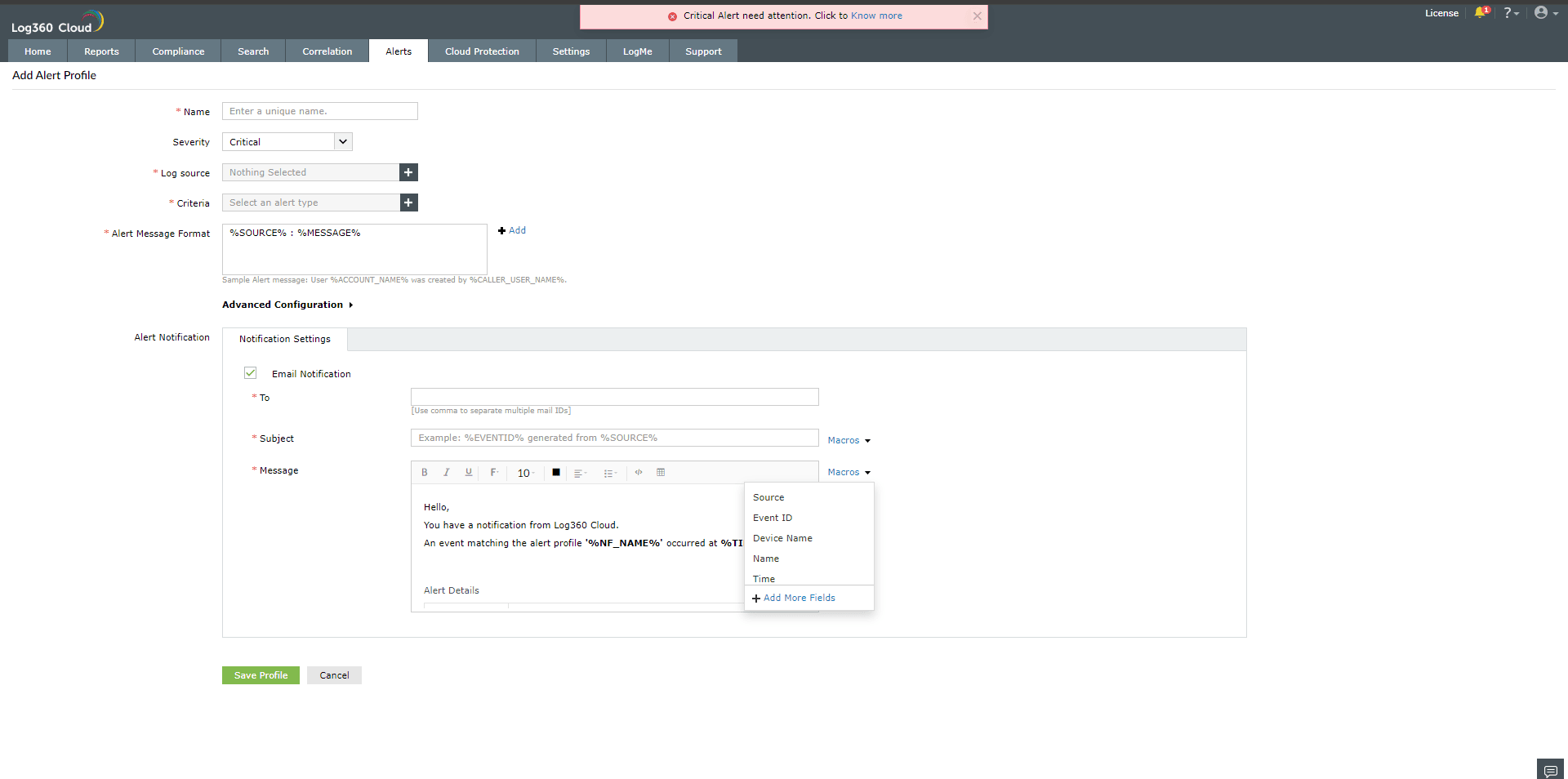Apply italic formatting in the message editor
This screenshot has width=1568, height=779.
tap(447, 473)
